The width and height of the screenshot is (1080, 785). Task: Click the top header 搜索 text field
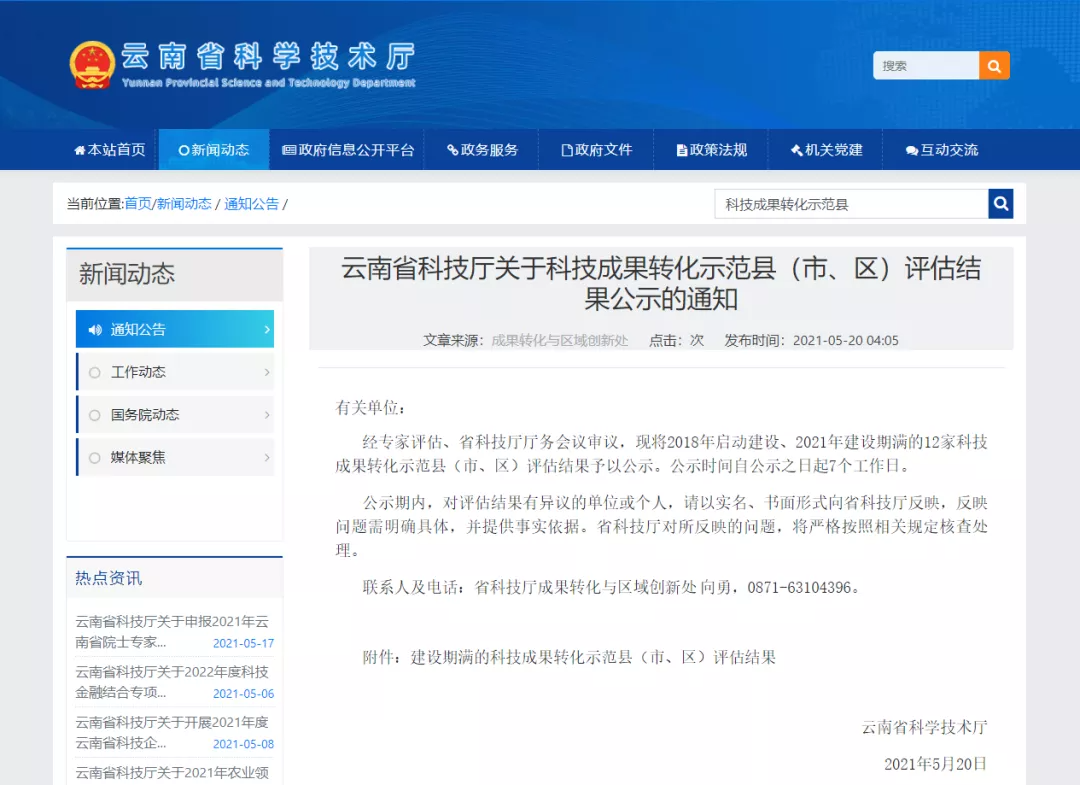[x=926, y=66]
